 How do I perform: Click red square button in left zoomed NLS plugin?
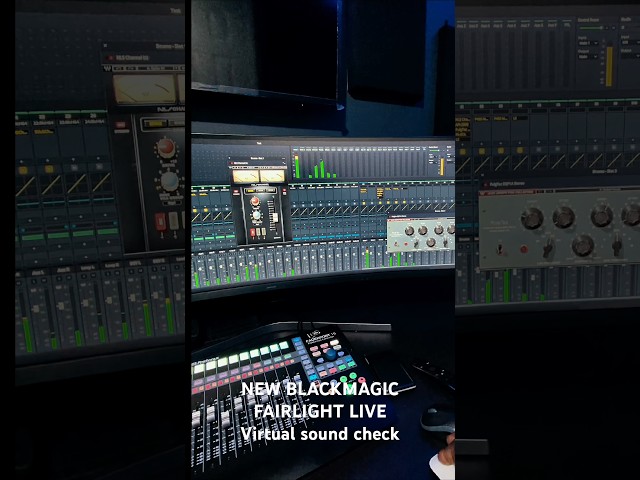click(160, 222)
